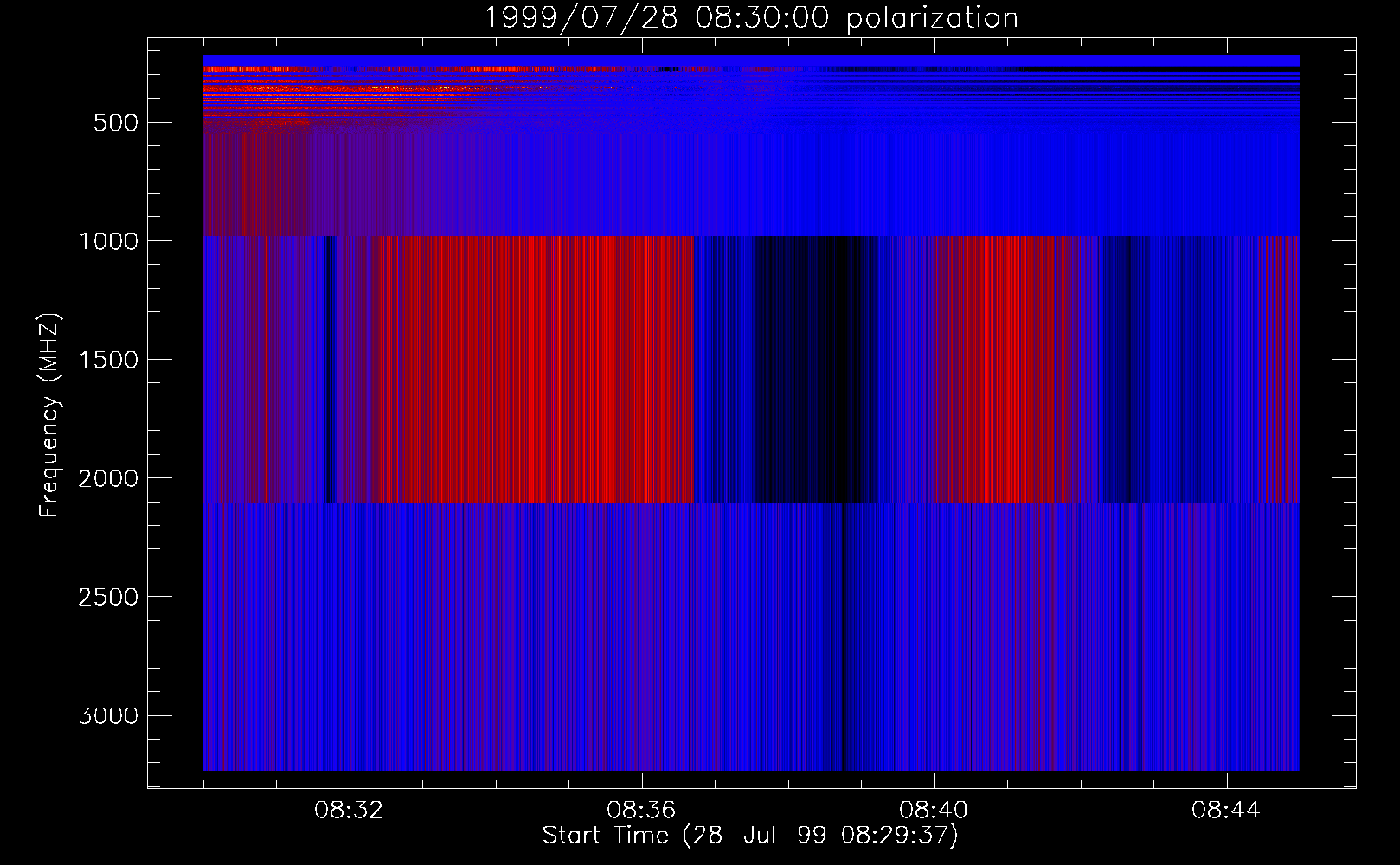Click the 1000 frequency tick label
The height and width of the screenshot is (865, 1400).
click(108, 241)
